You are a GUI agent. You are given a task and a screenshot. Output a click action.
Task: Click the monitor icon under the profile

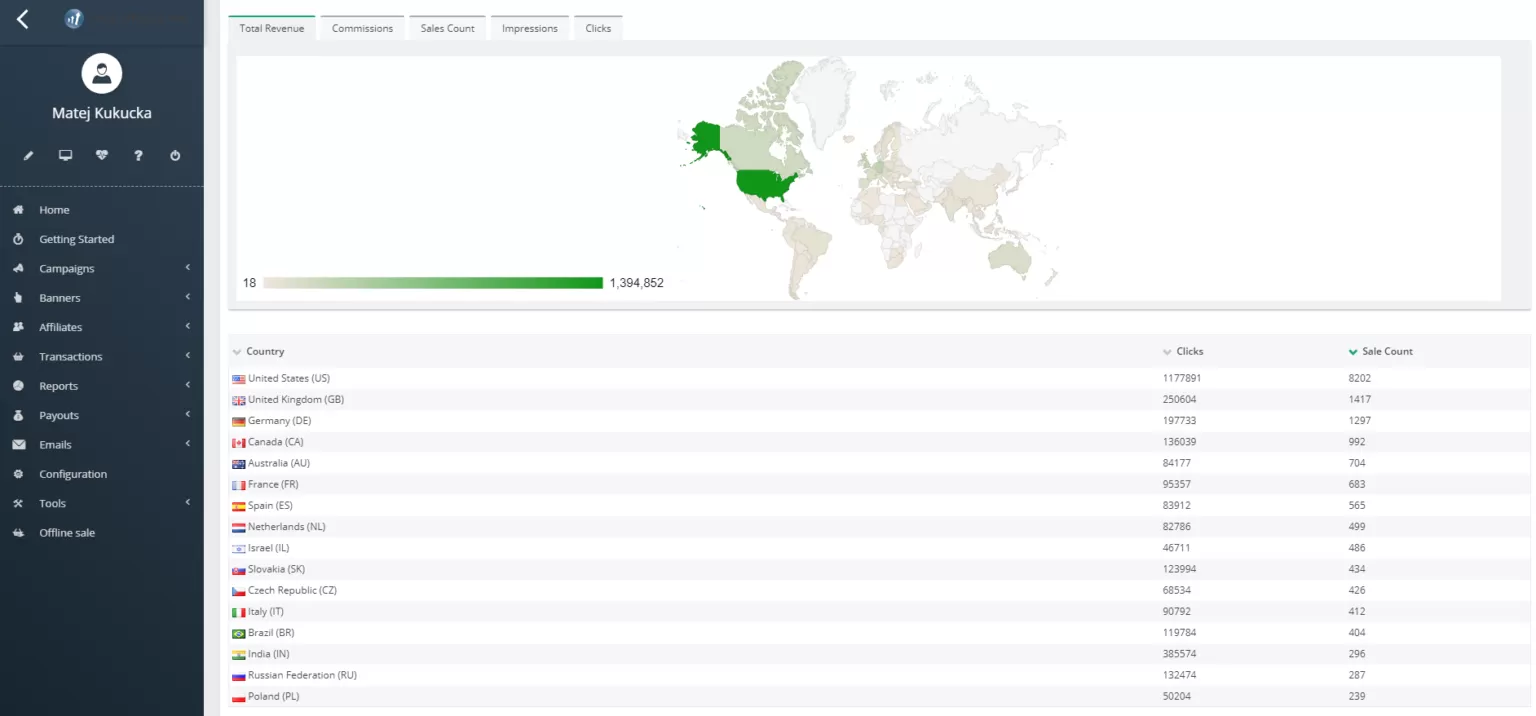[x=64, y=155]
